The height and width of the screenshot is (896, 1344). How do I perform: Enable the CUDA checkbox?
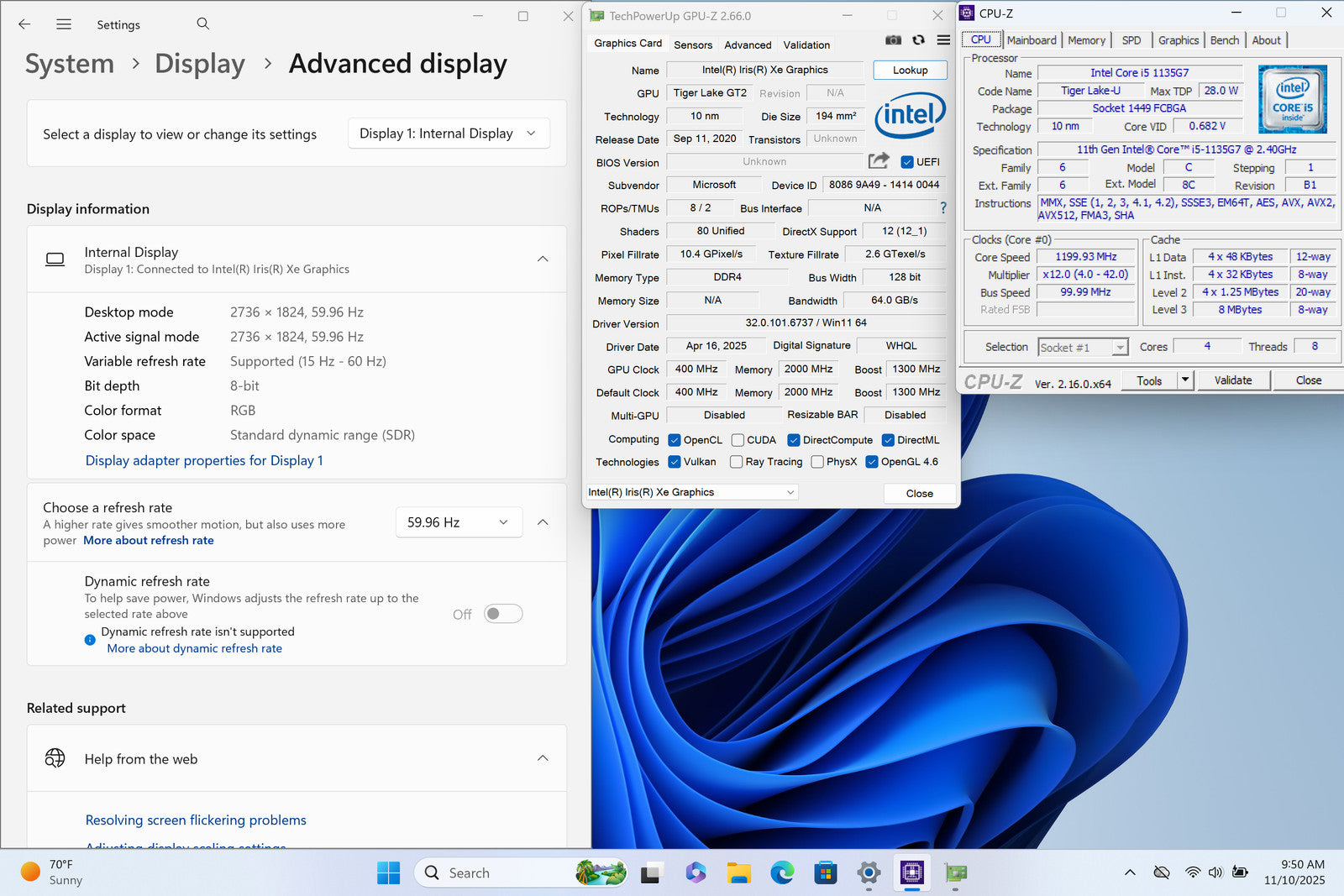pos(738,440)
